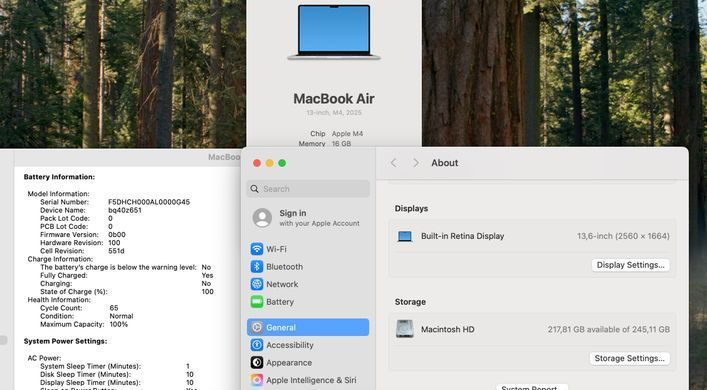
Task: Click the Macintosh HD disk icon
Action: (405, 329)
